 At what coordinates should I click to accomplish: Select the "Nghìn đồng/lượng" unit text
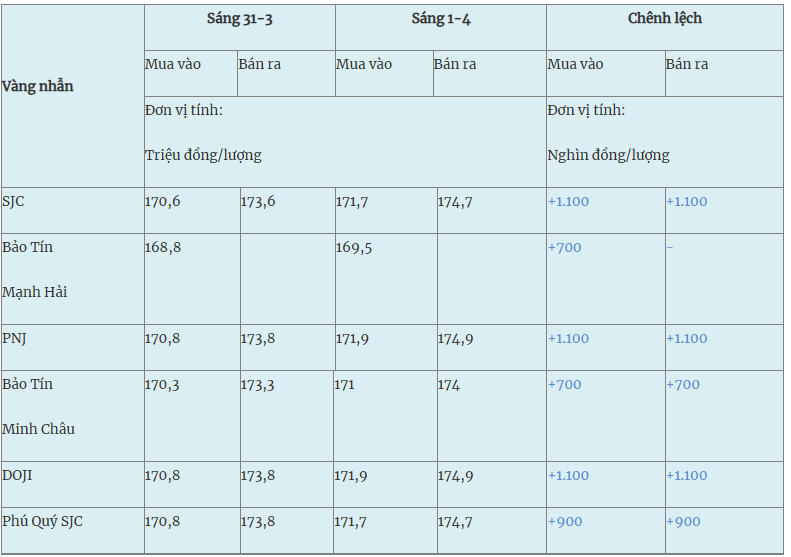(608, 156)
